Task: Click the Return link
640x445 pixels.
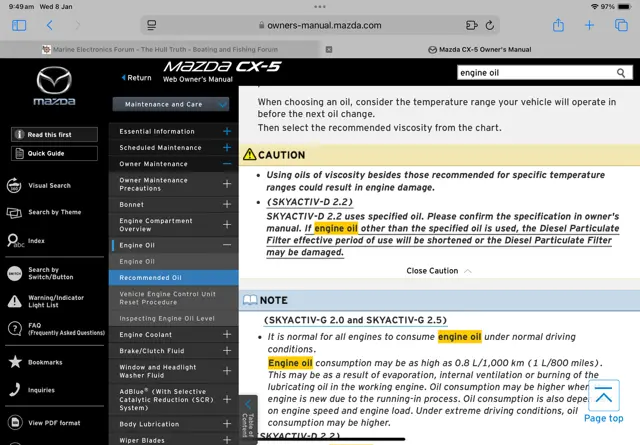Action: pyautogui.click(x=137, y=77)
